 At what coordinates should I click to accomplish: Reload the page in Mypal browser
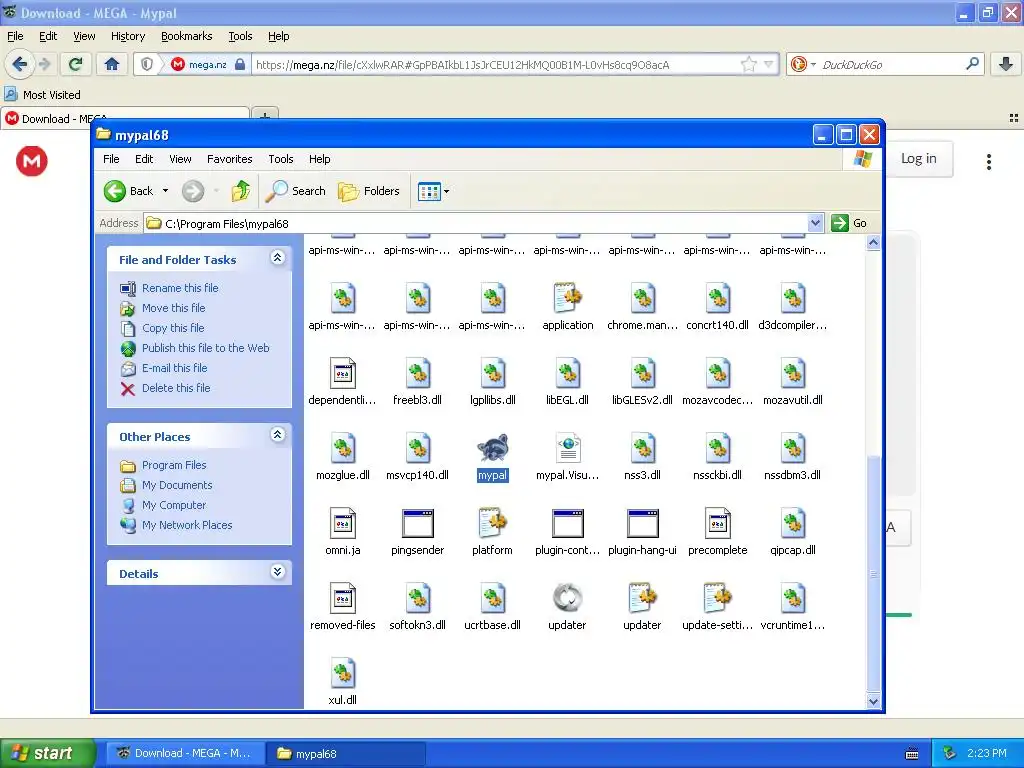tap(75, 64)
